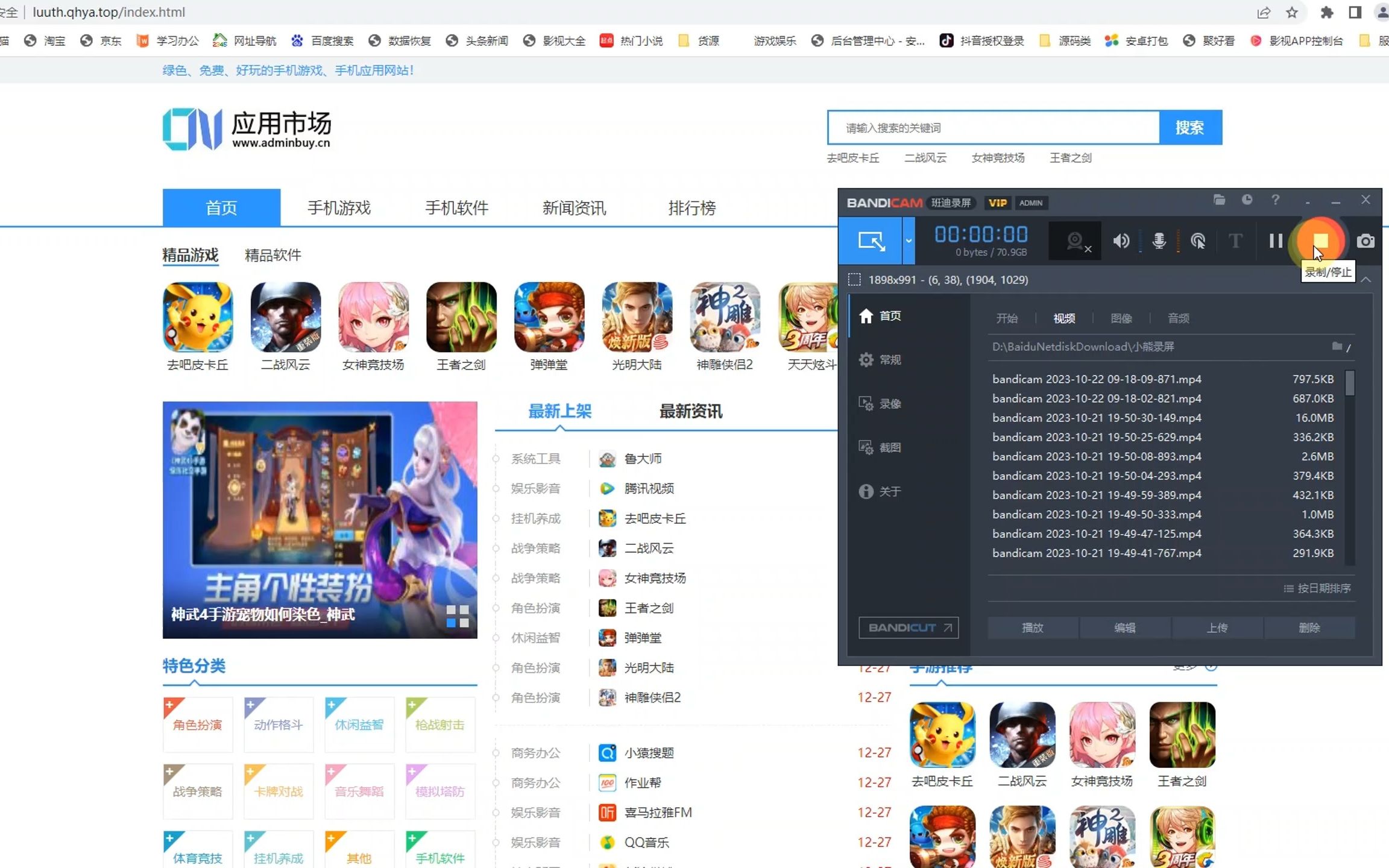This screenshot has height=868, width=1389.
Task: Click the 播放 button in Bandicam
Action: coord(1033,627)
